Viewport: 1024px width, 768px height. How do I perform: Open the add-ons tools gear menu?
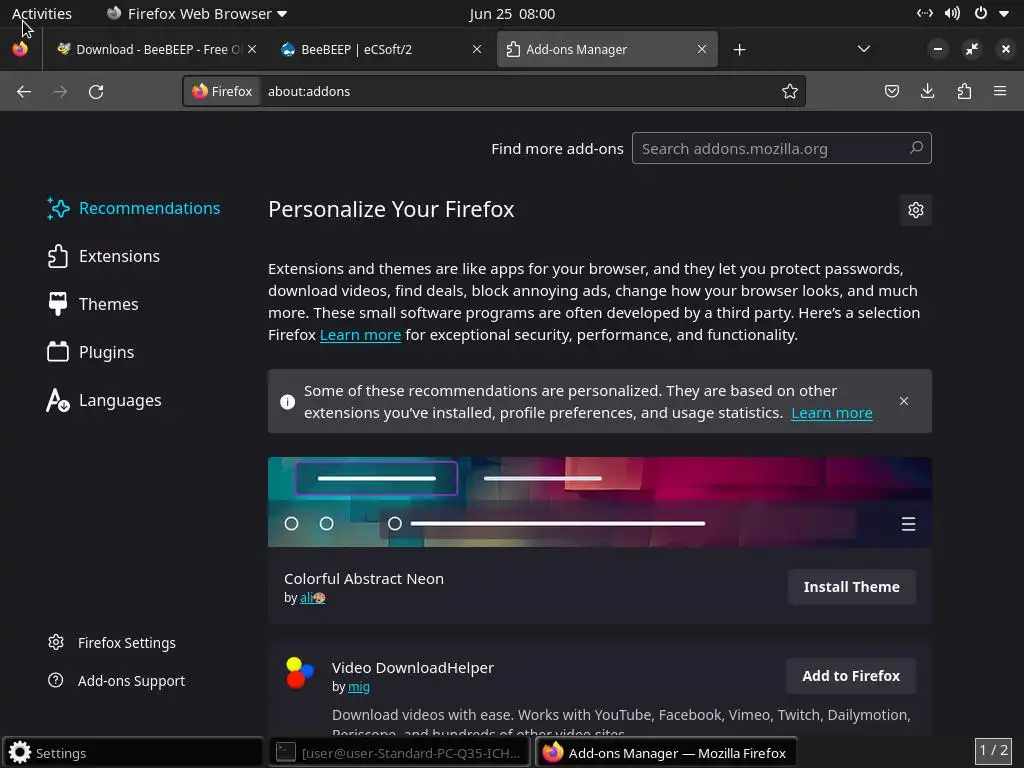pos(916,210)
